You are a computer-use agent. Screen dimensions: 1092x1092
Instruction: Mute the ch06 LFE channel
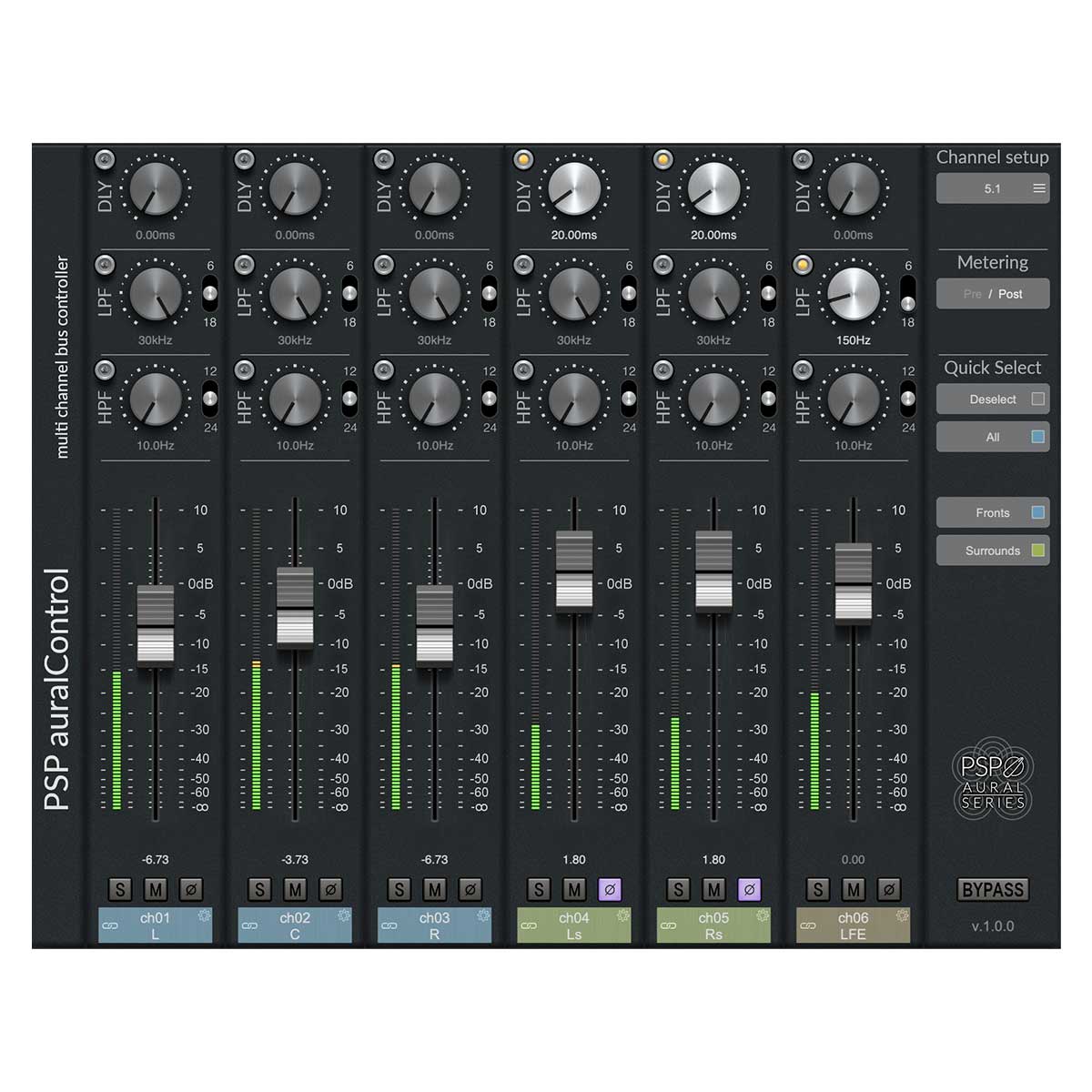[854, 889]
